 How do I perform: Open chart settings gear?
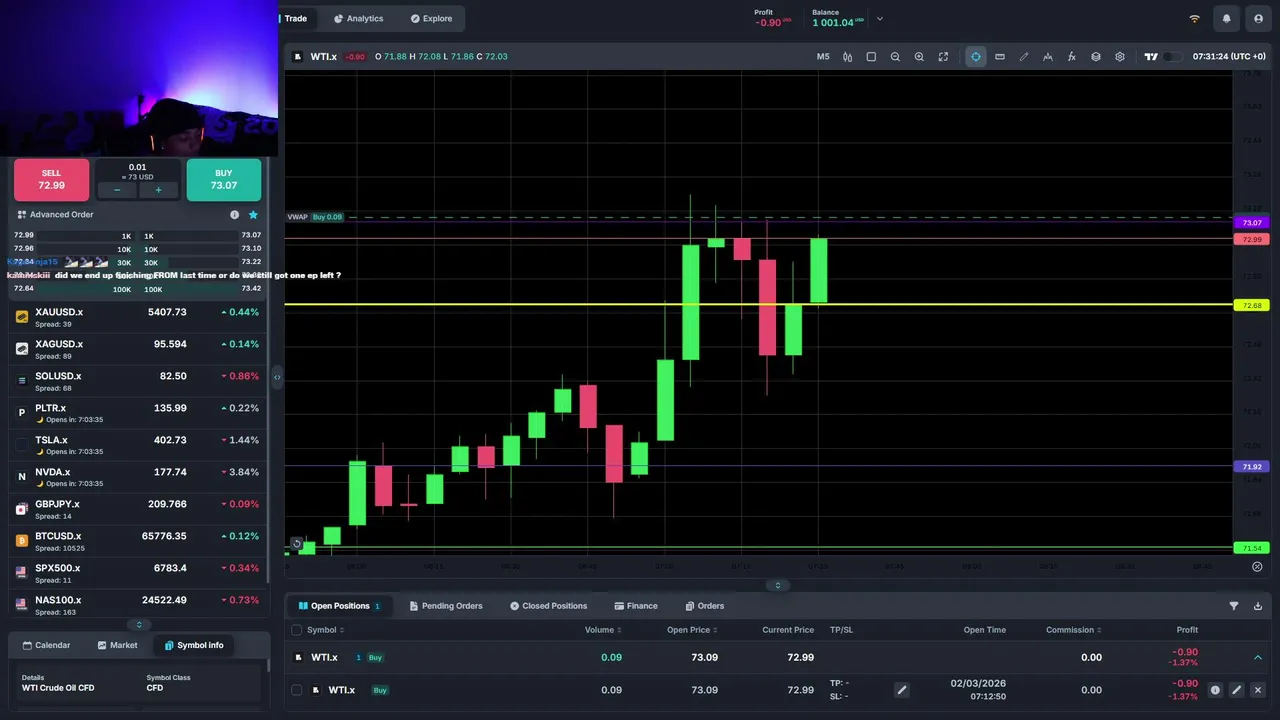click(1120, 57)
